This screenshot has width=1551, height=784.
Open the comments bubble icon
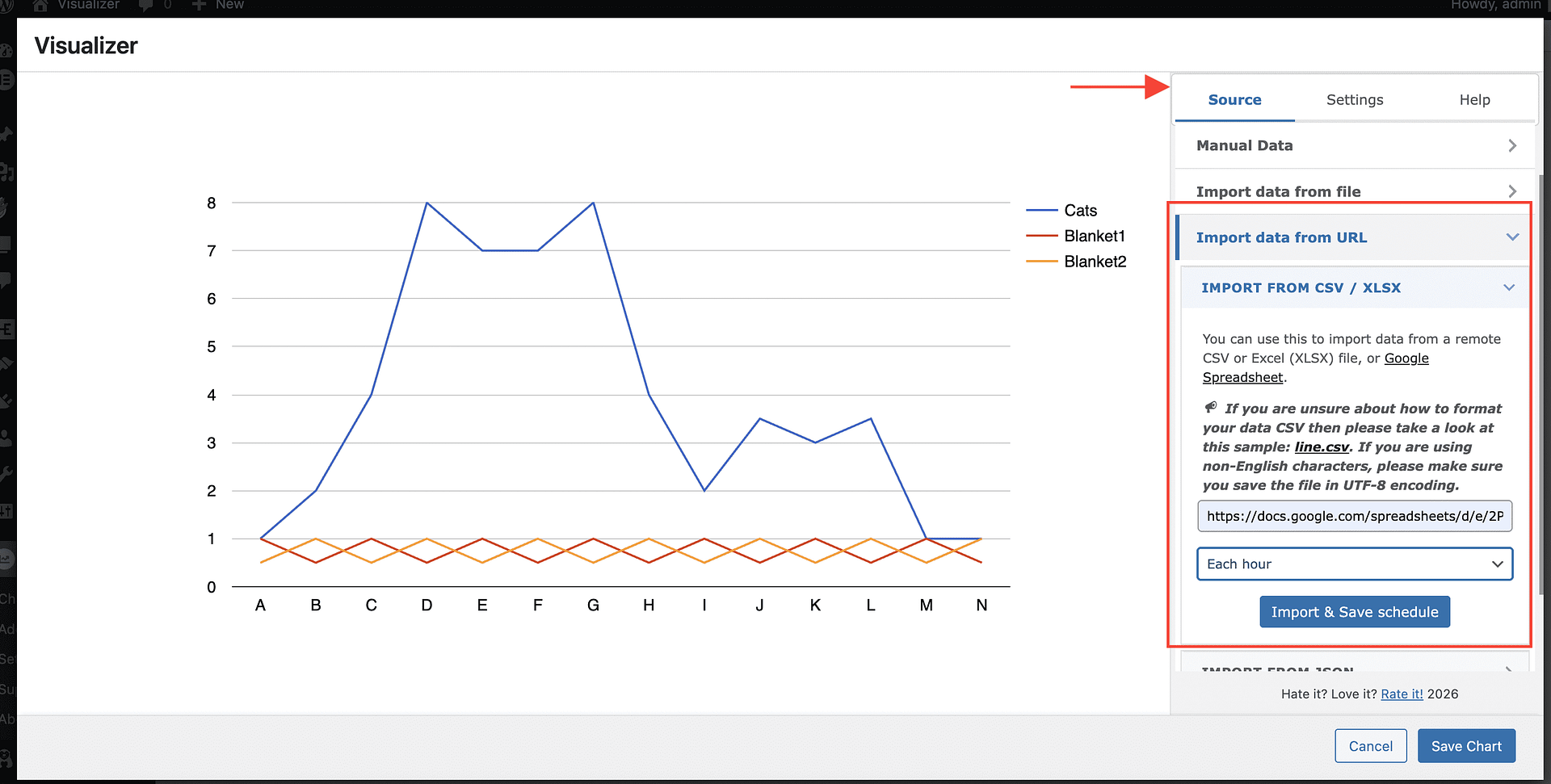pyautogui.click(x=146, y=5)
